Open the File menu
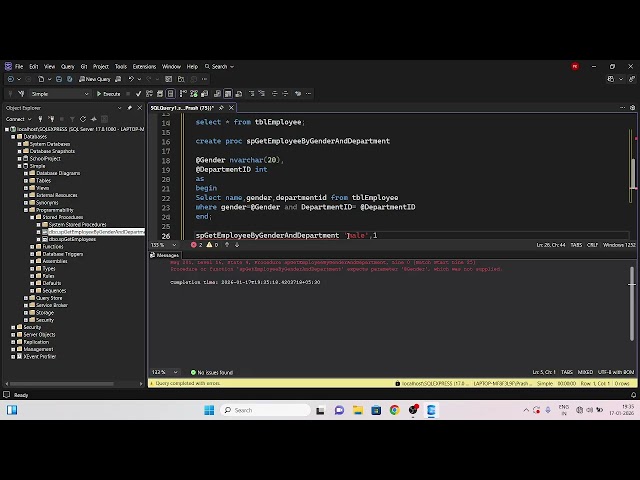This screenshot has width=640, height=480. coord(19,67)
